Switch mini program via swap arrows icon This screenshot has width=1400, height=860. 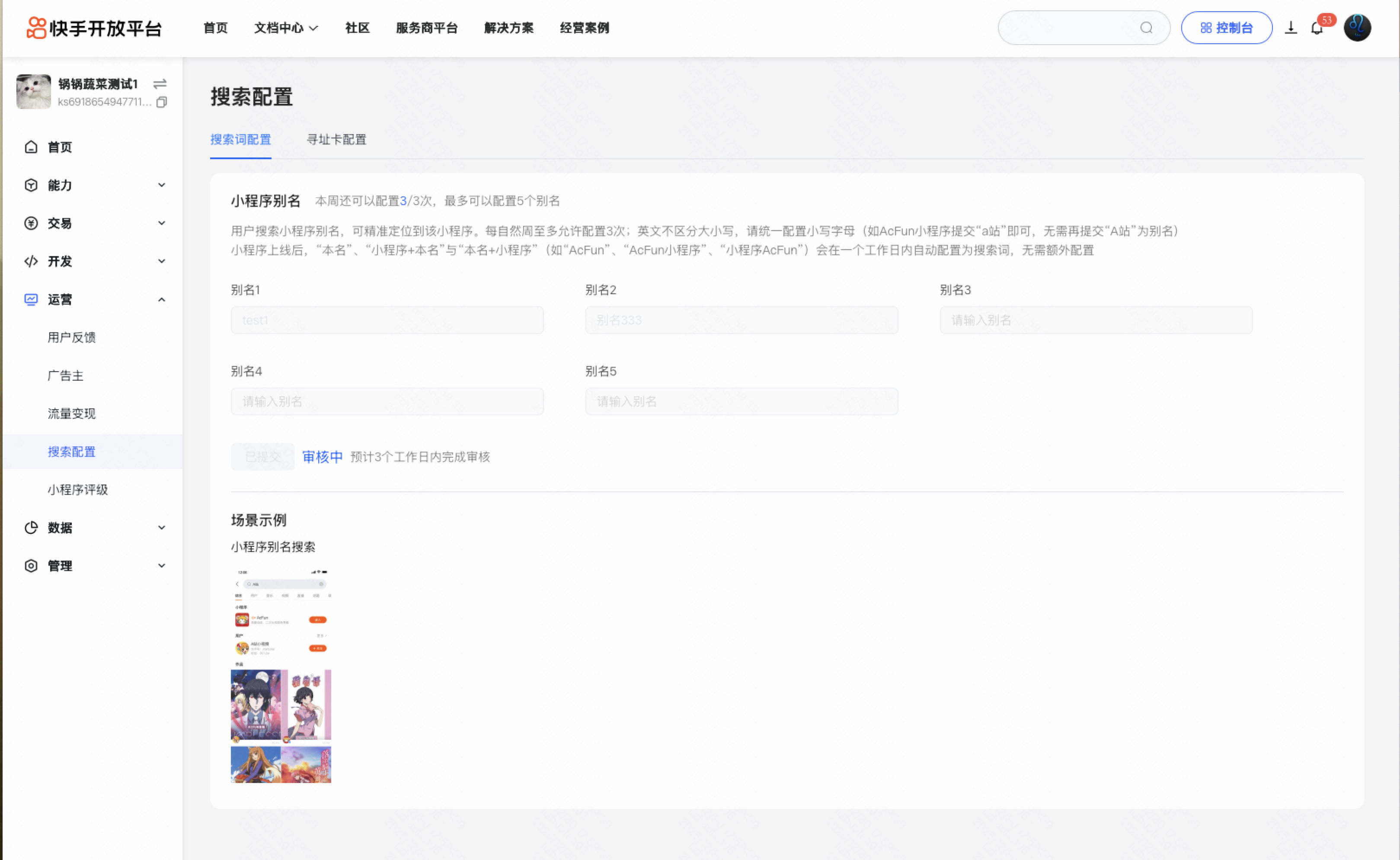(160, 84)
